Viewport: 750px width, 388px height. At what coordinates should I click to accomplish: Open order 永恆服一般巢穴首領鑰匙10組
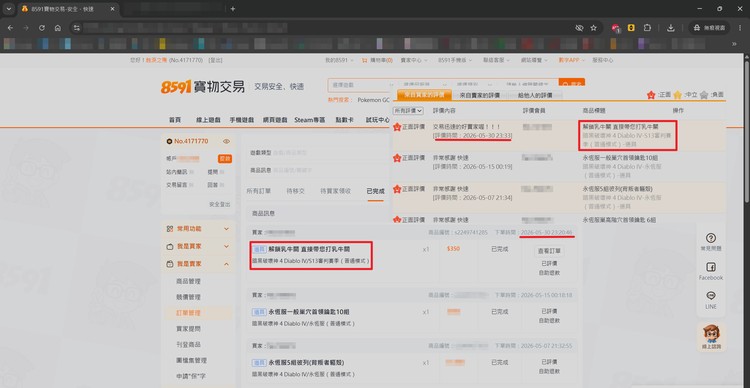pyautogui.click(x=309, y=312)
